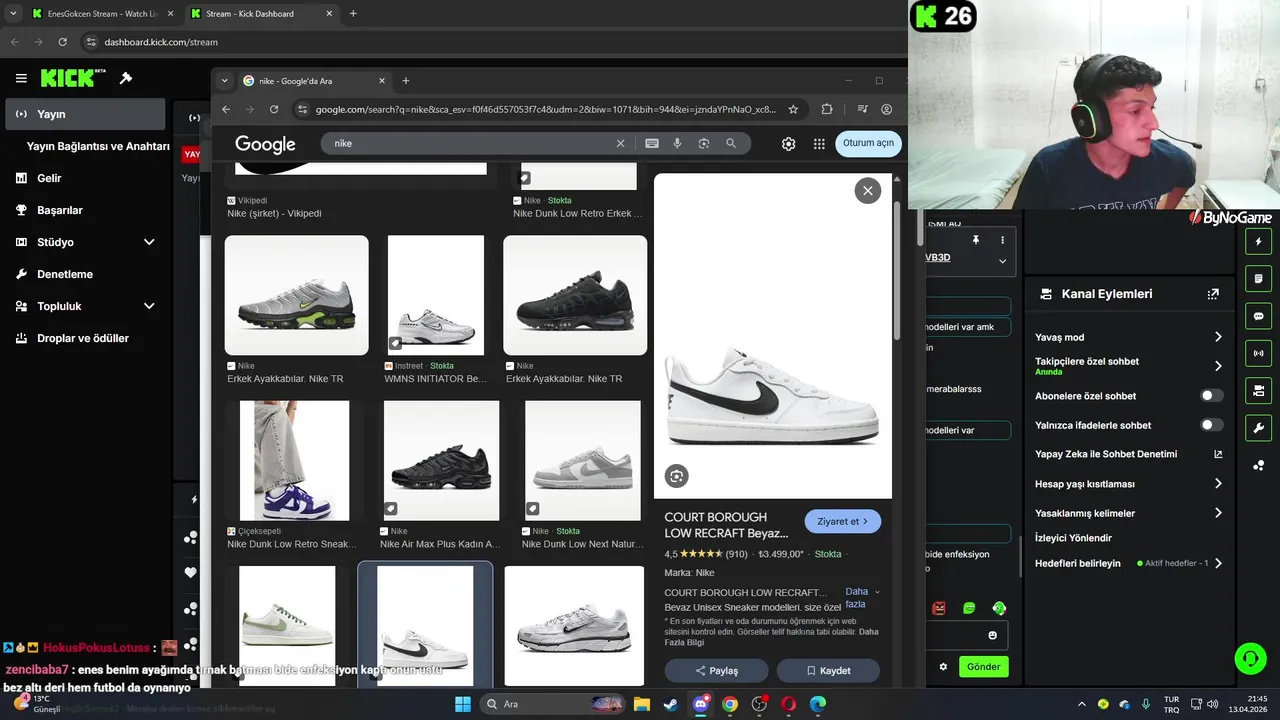Open the Windows Start menu
Viewport: 1280px width, 720px height.
tap(463, 704)
